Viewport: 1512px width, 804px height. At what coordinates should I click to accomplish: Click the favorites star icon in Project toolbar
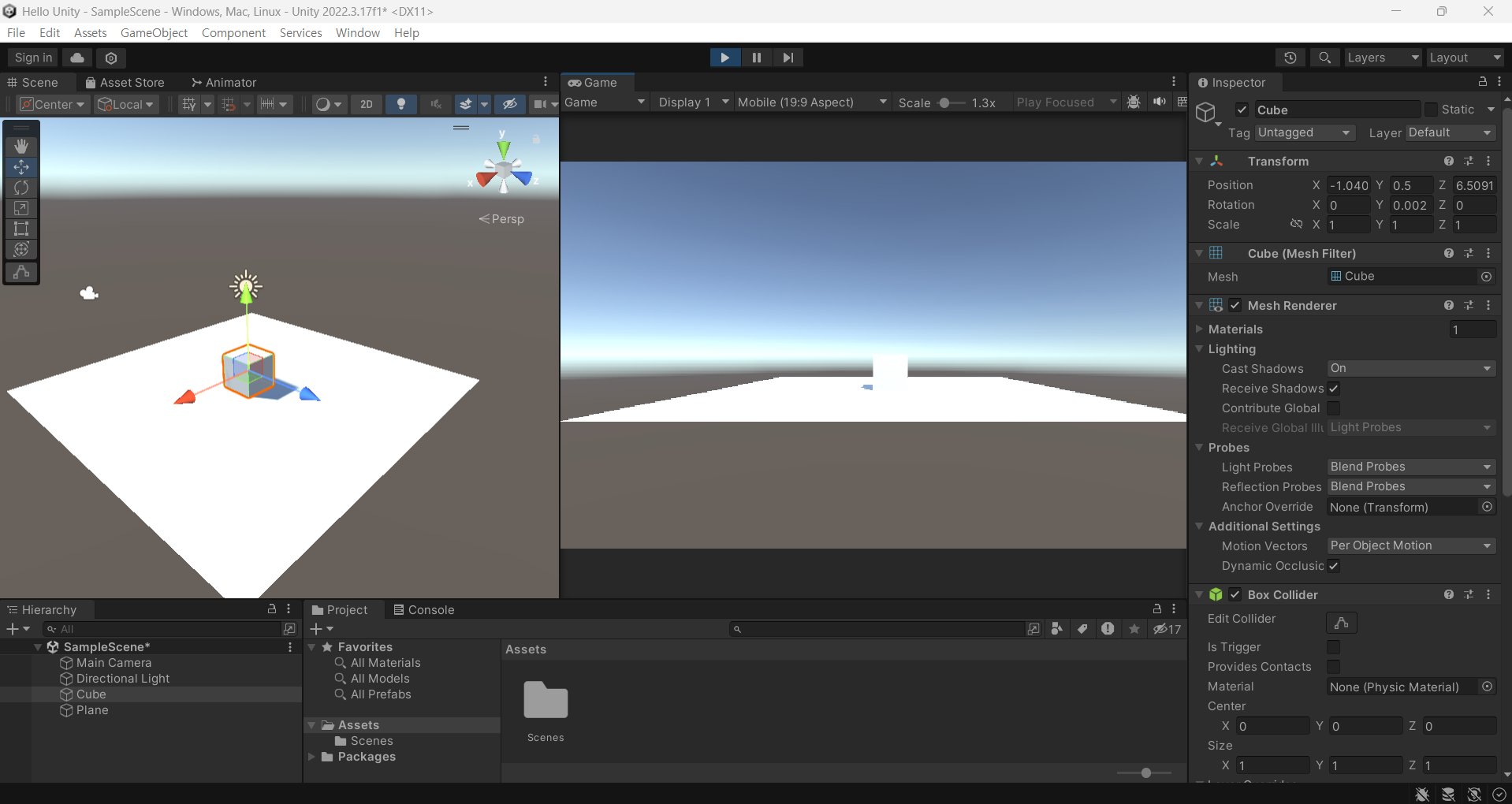(x=1134, y=628)
